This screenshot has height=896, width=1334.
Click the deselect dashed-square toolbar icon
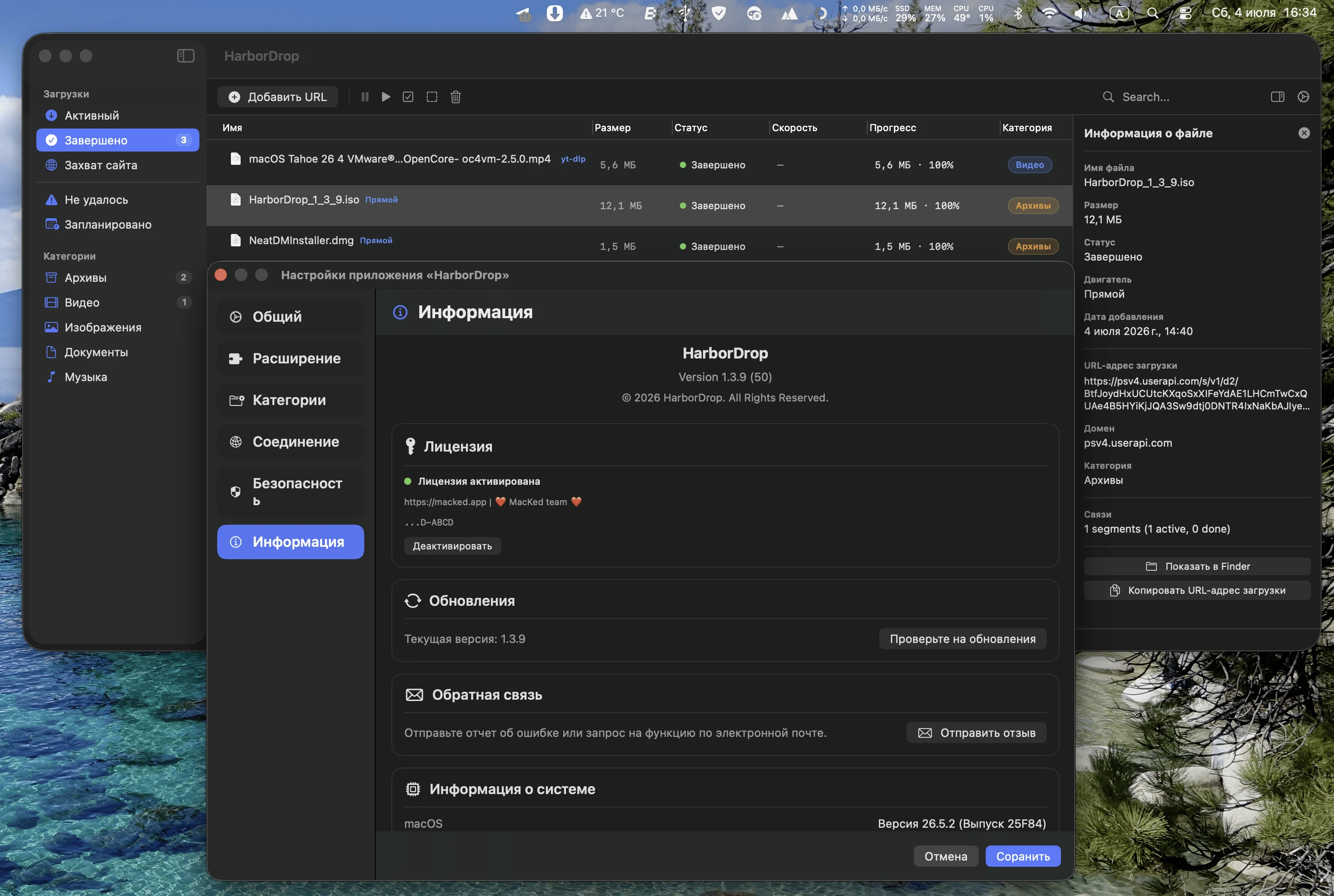pos(432,97)
